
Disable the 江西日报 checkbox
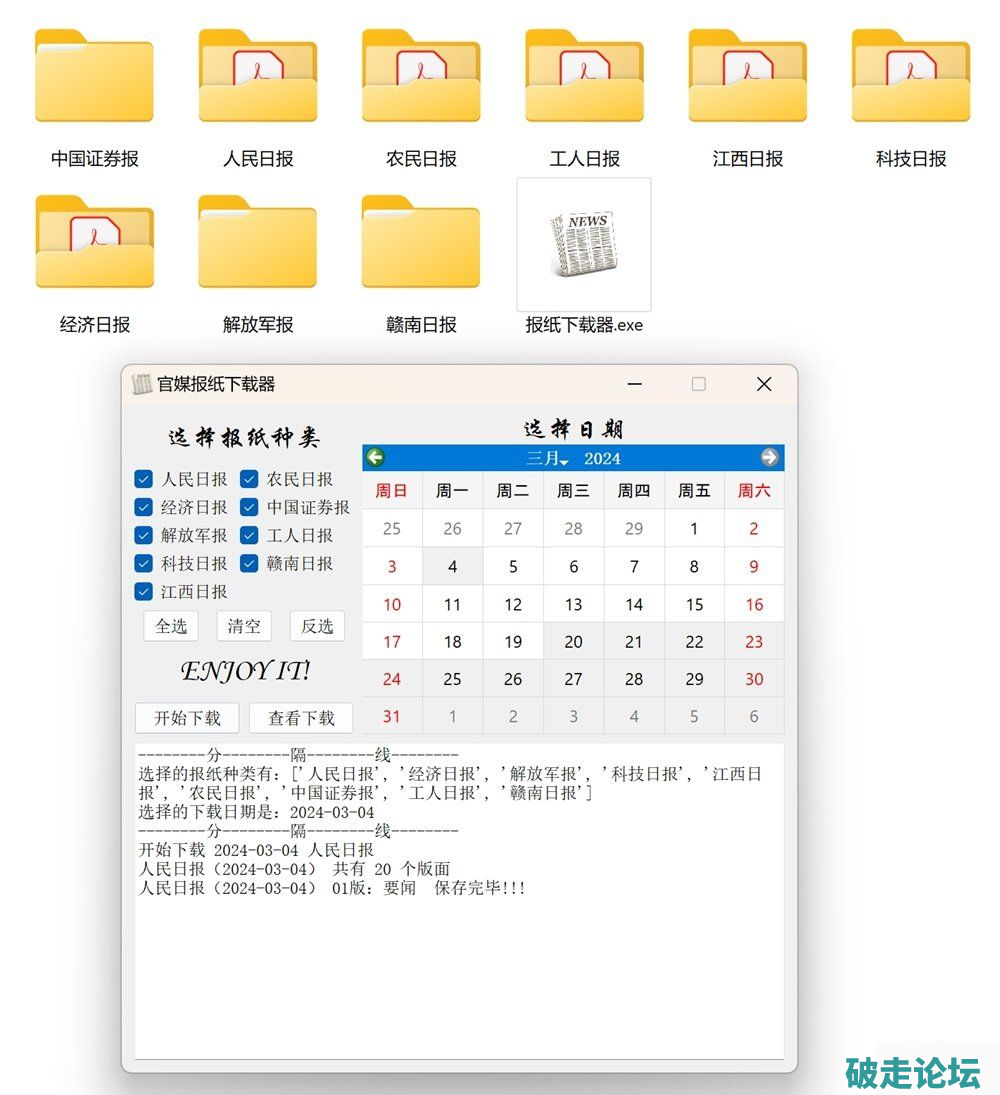[x=144, y=591]
